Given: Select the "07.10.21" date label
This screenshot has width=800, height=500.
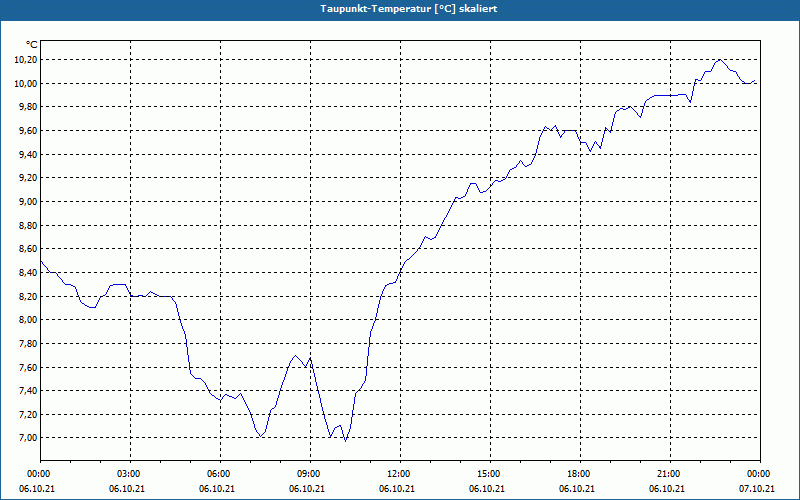Looking at the screenshot, I should tap(757, 488).
